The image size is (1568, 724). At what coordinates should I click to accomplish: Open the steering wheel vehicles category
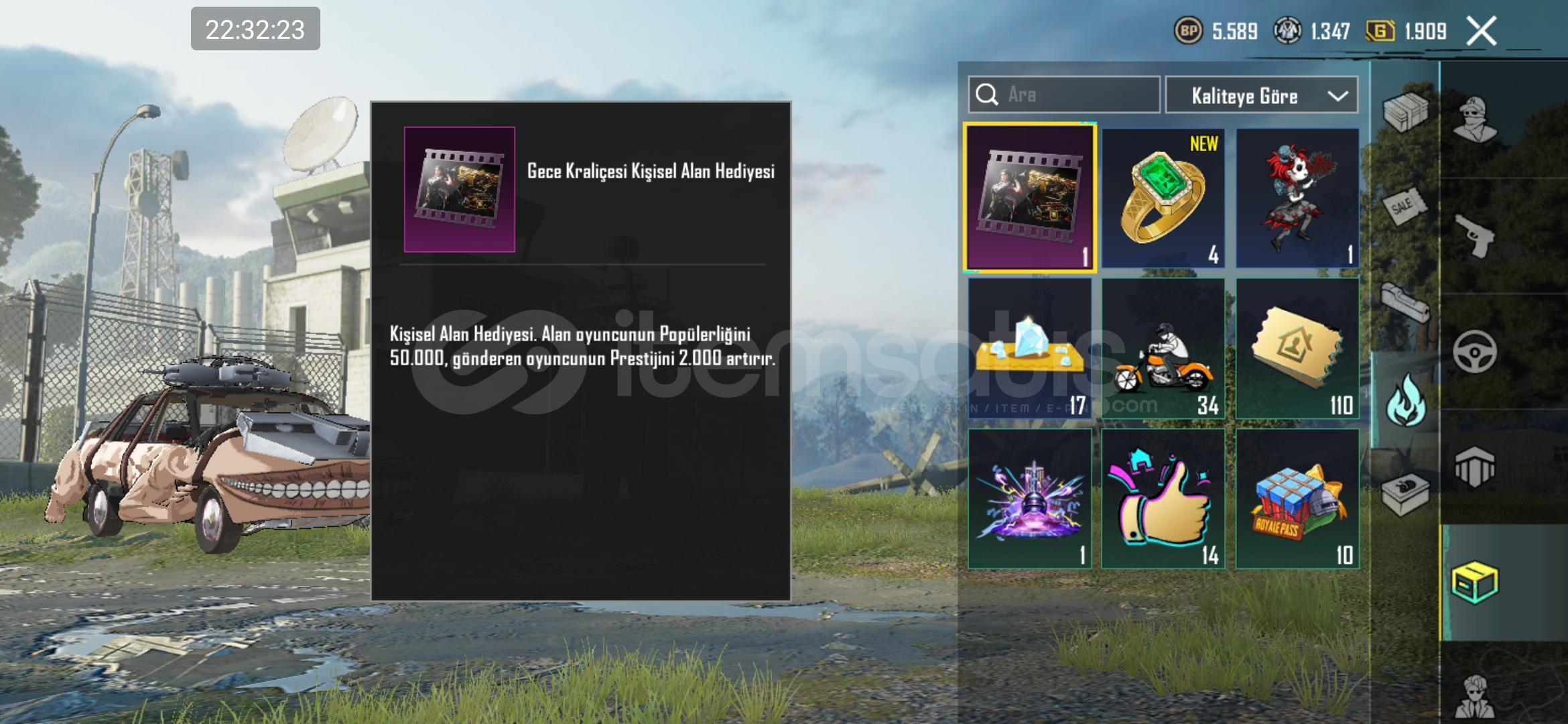point(1475,351)
